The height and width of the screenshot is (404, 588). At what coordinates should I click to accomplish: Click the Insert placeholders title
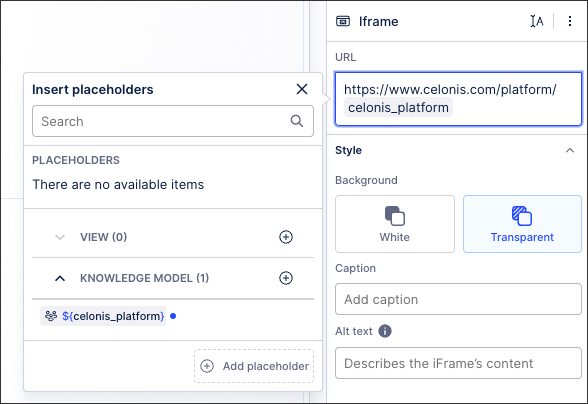(x=93, y=90)
